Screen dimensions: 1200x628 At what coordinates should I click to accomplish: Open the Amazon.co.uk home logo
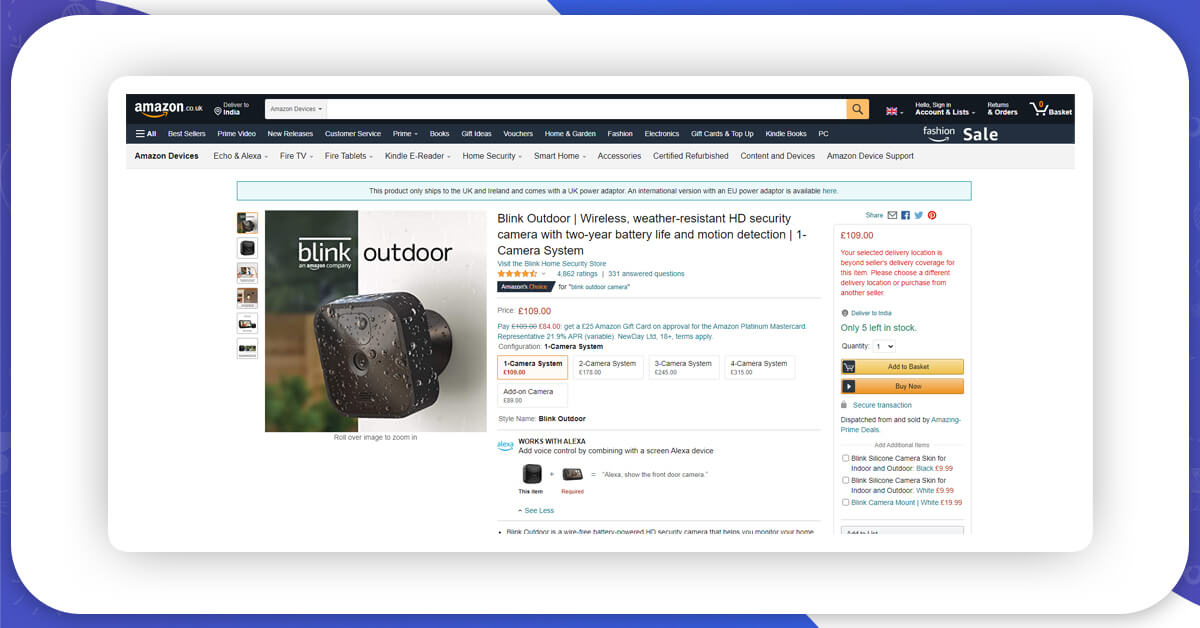[x=168, y=108]
